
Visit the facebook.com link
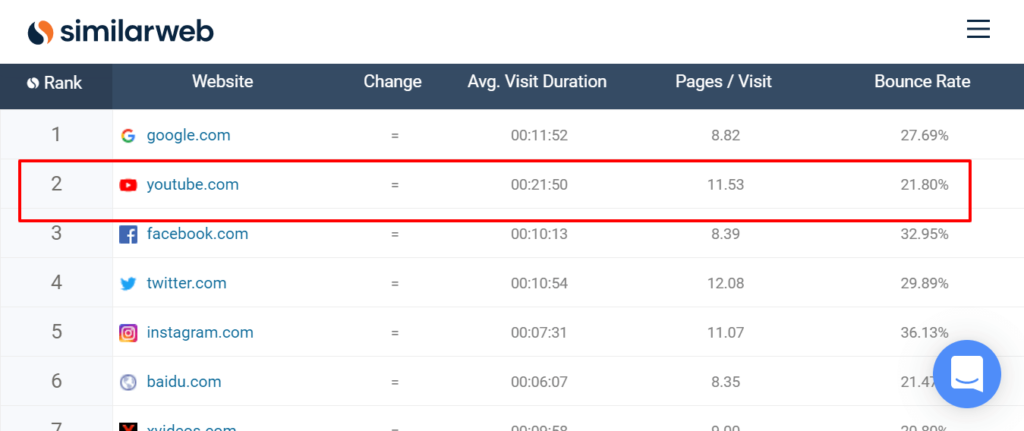197,234
